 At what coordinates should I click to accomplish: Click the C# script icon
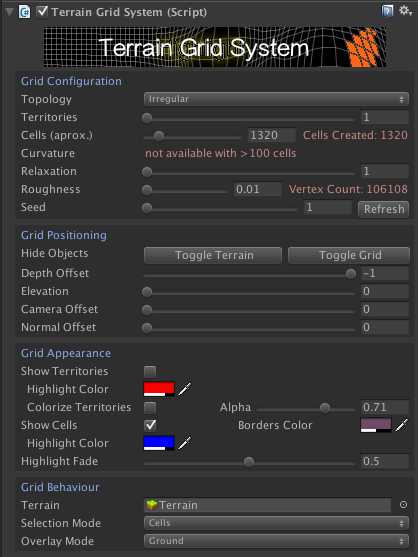click(x=25, y=12)
